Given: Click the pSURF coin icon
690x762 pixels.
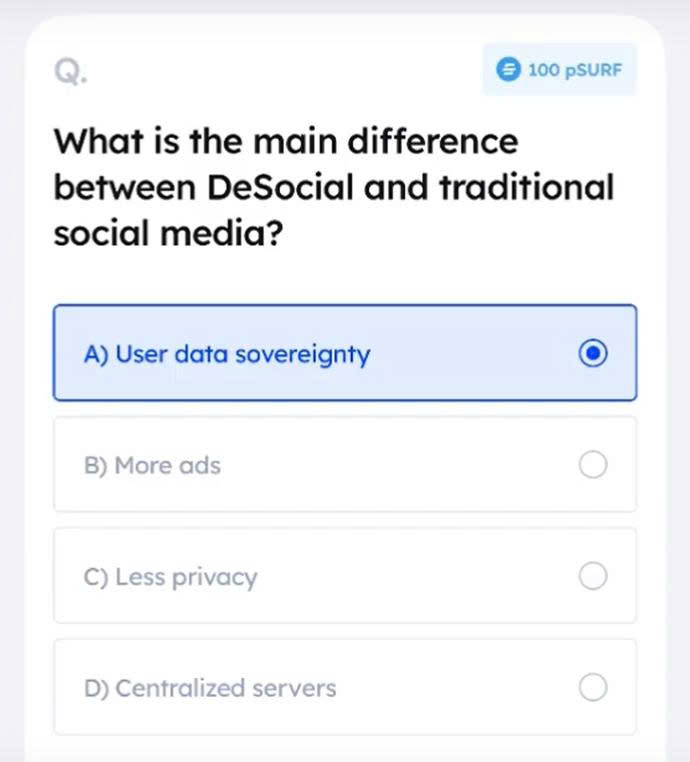Looking at the screenshot, I should [508, 70].
